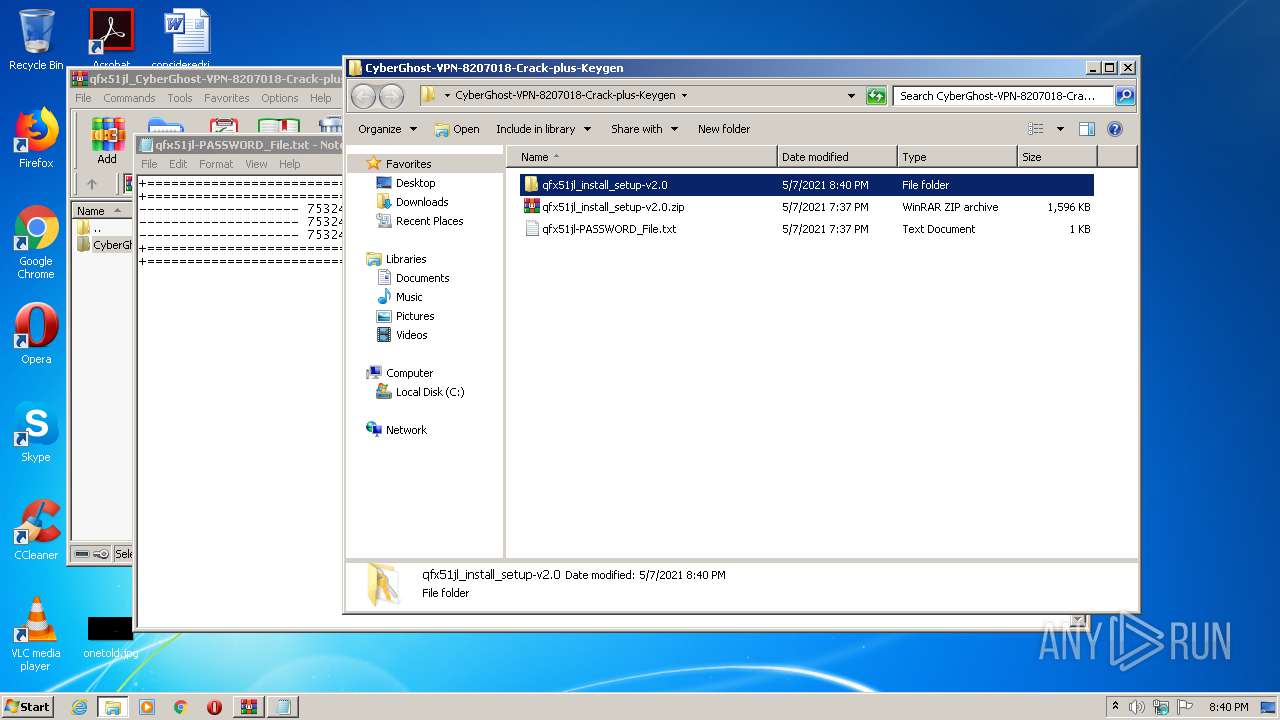Select Desktop in the navigation pane
This screenshot has height=720, width=1280.
[415, 183]
